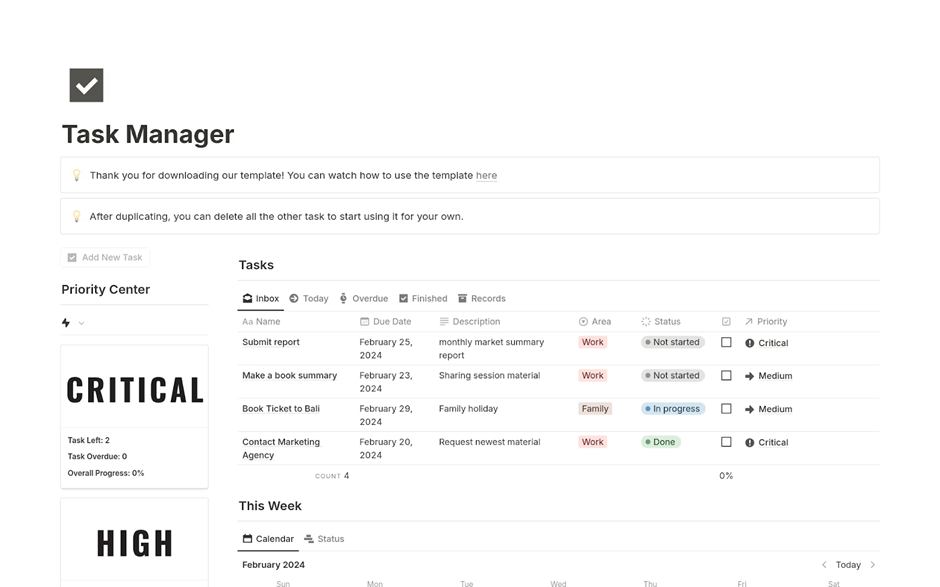940x587 pixels.
Task: Click the Task Manager page title
Action: click(148, 134)
